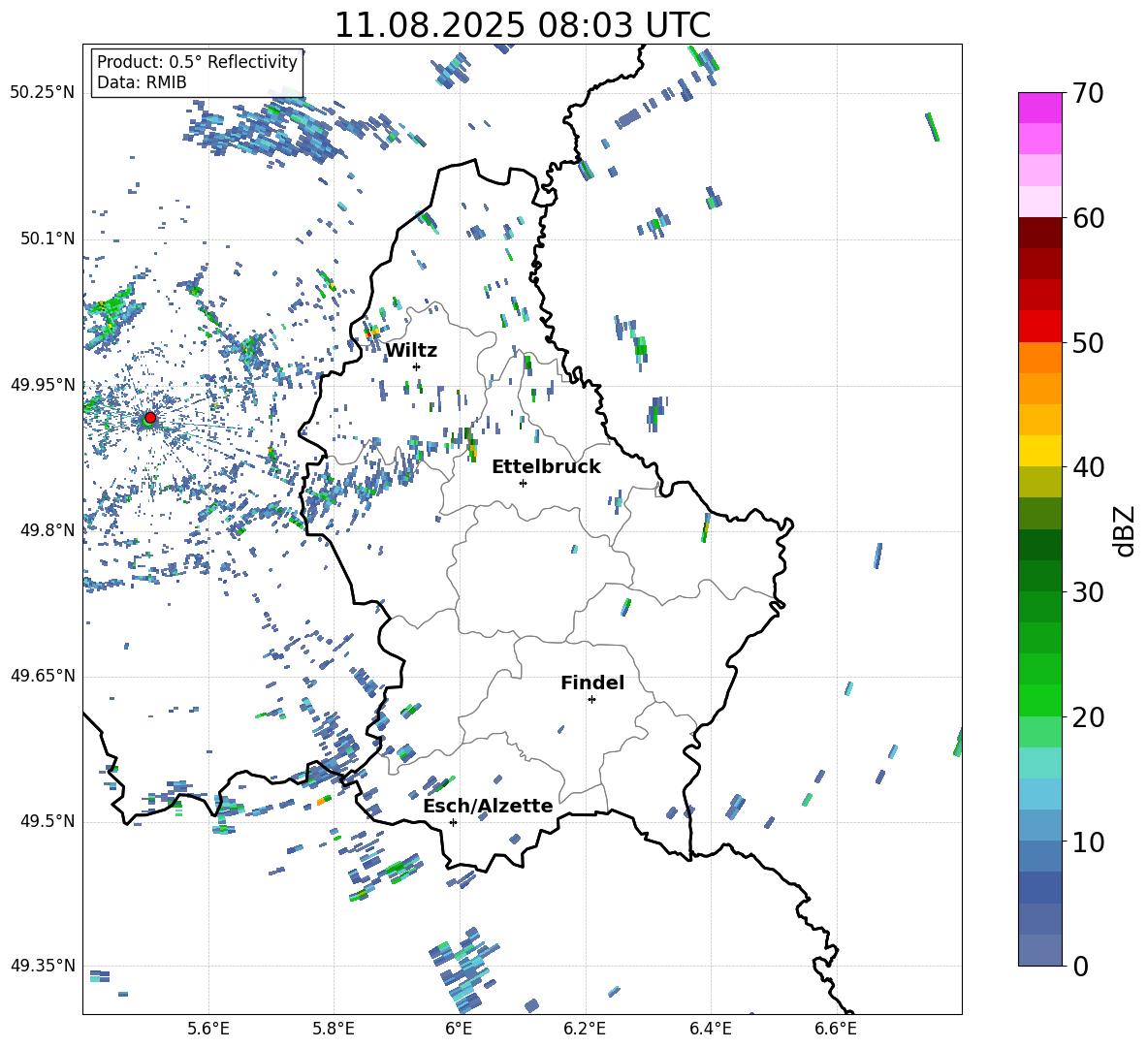1148x1048 pixels.
Task: Click the 20 tick label on colorbar
Action: click(x=1088, y=716)
